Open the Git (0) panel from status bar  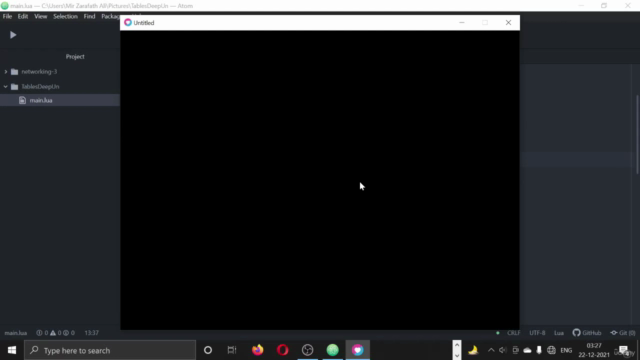[x=623, y=333]
